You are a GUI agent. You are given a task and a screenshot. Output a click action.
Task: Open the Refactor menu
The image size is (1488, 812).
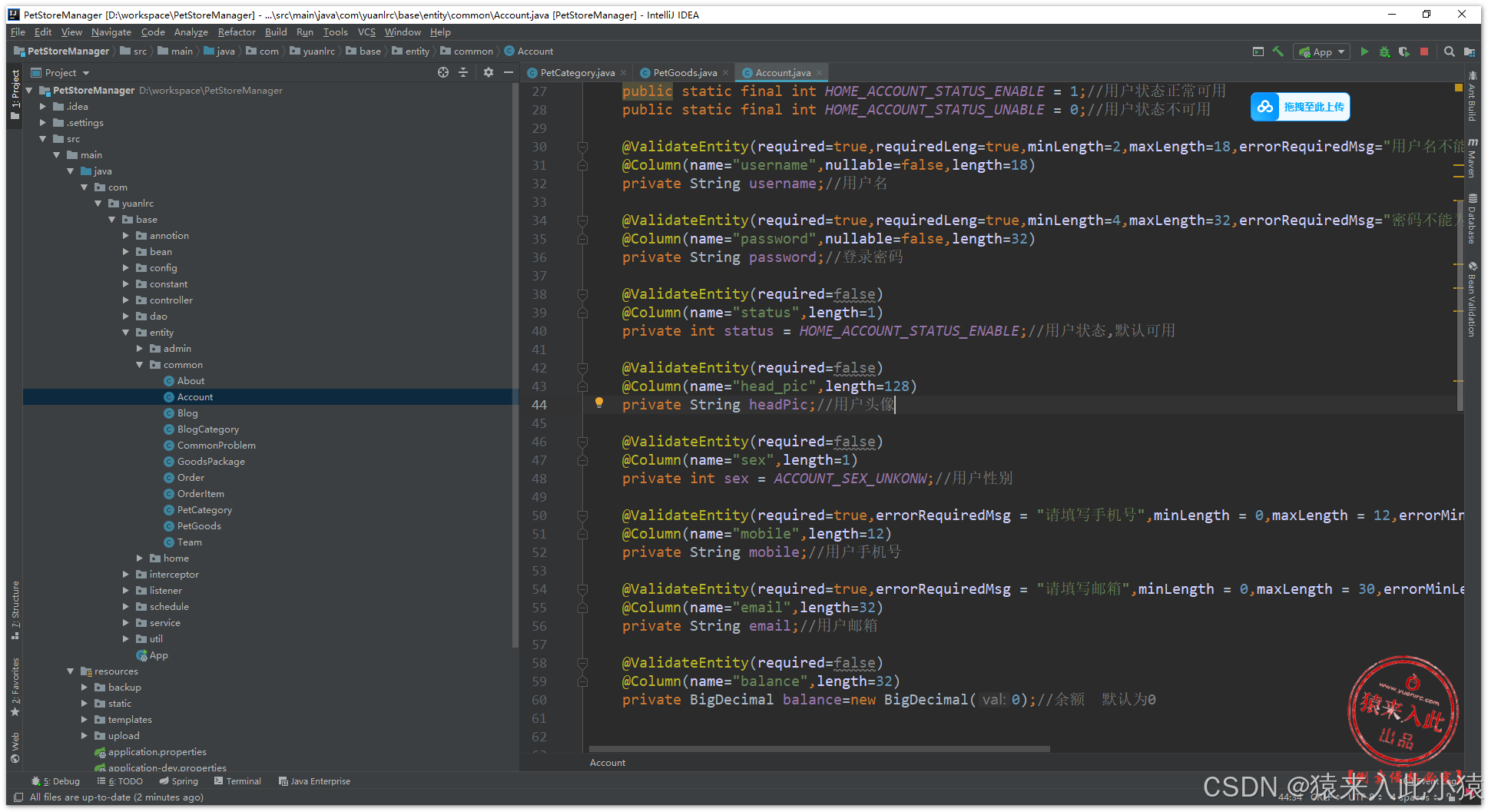tap(237, 32)
